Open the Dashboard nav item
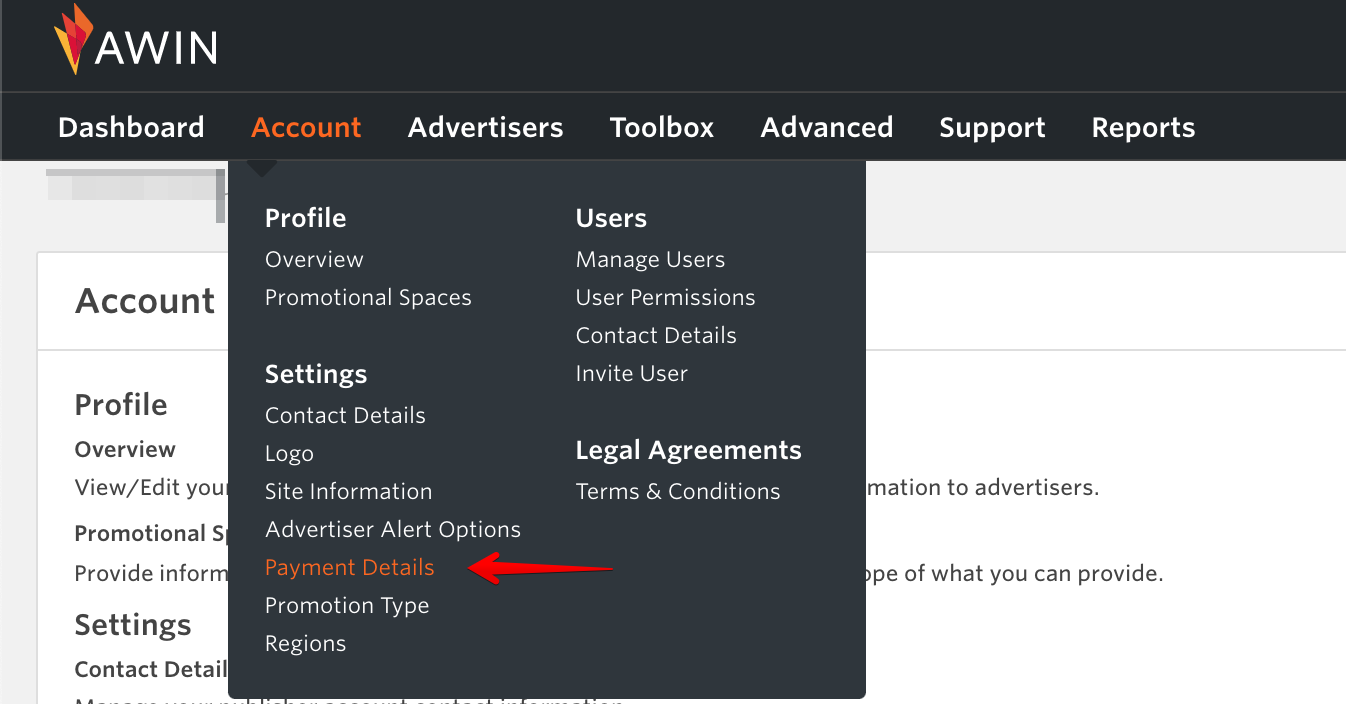This screenshot has width=1346, height=704. tap(131, 128)
